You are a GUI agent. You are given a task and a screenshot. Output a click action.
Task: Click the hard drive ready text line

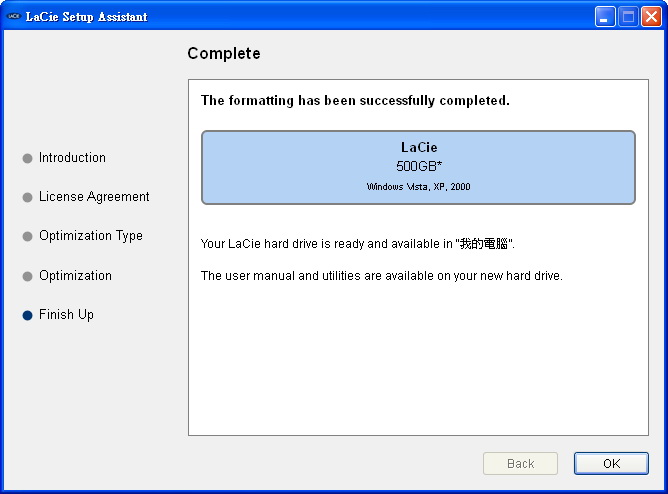[x=358, y=244]
